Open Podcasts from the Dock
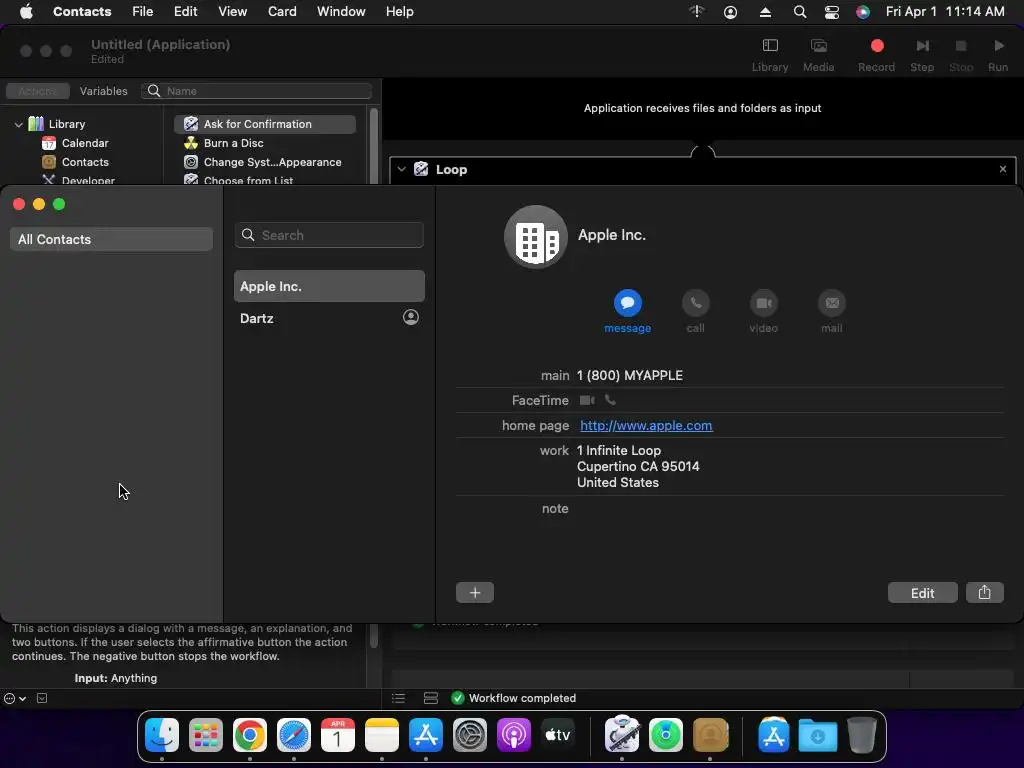This screenshot has height=768, width=1024. [x=513, y=735]
